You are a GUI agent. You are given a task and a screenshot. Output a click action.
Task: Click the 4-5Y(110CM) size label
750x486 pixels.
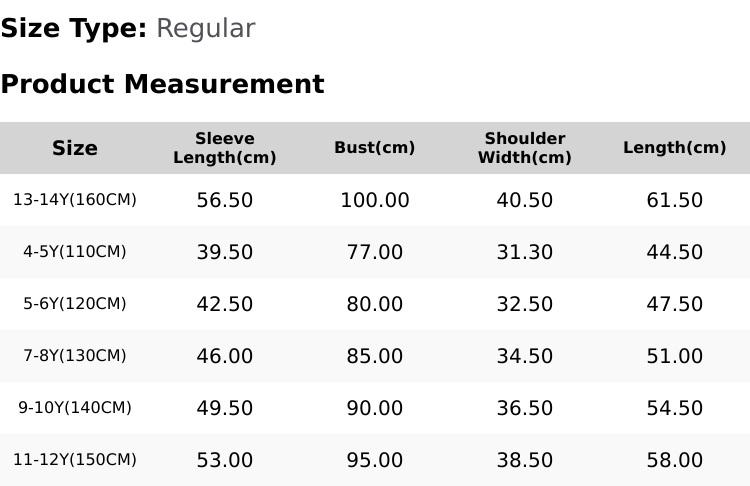tap(75, 252)
